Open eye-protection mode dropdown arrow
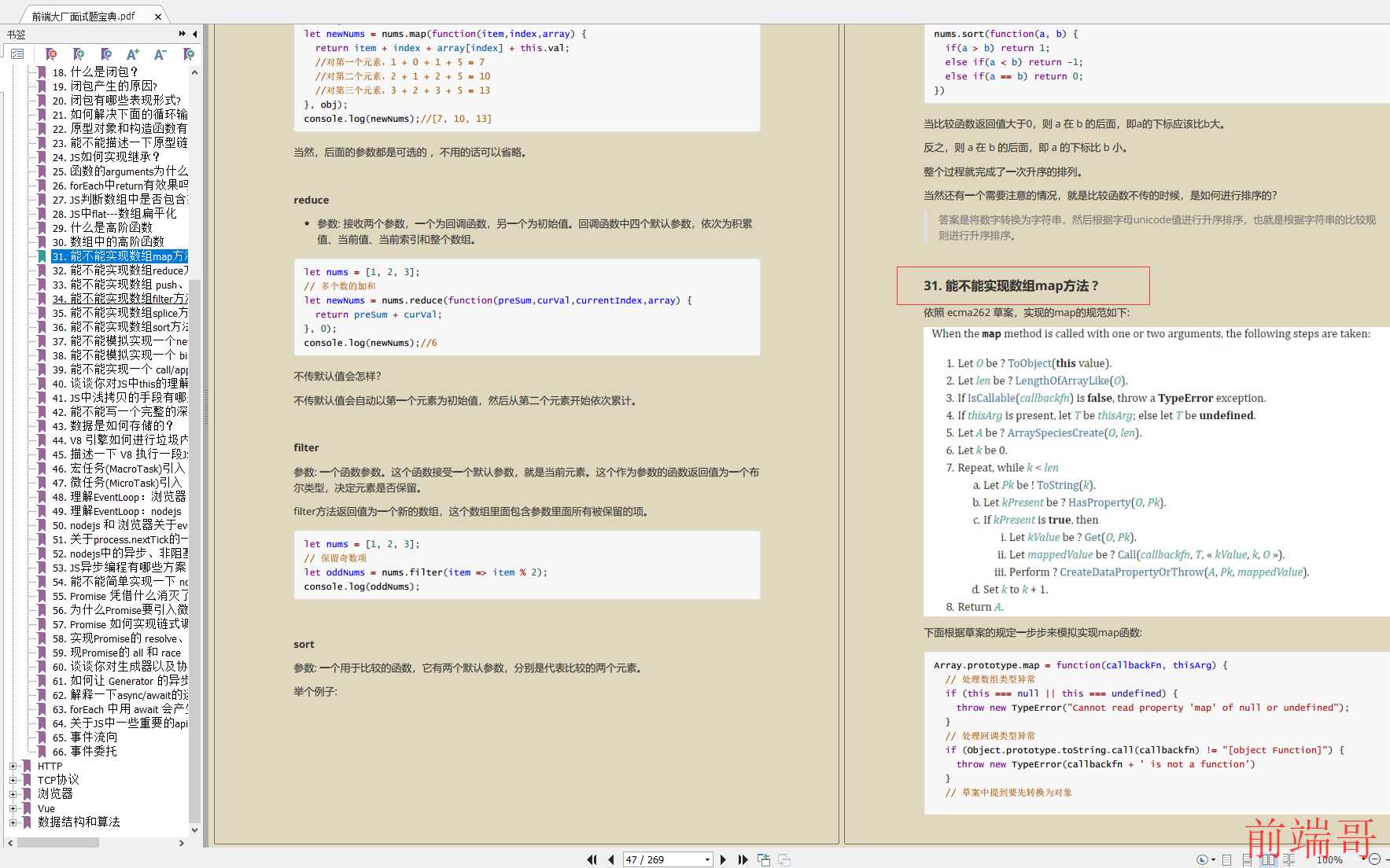Screen dimensions: 1390x868 click(1213, 860)
